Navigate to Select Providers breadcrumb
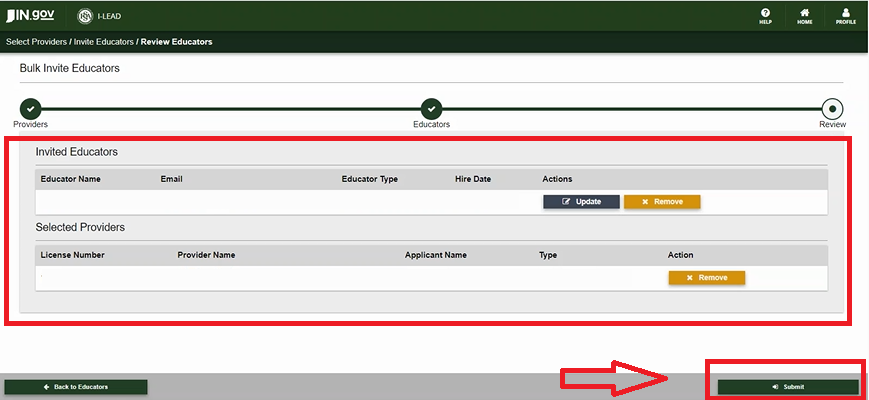The width and height of the screenshot is (869, 400). pyautogui.click(x=36, y=42)
